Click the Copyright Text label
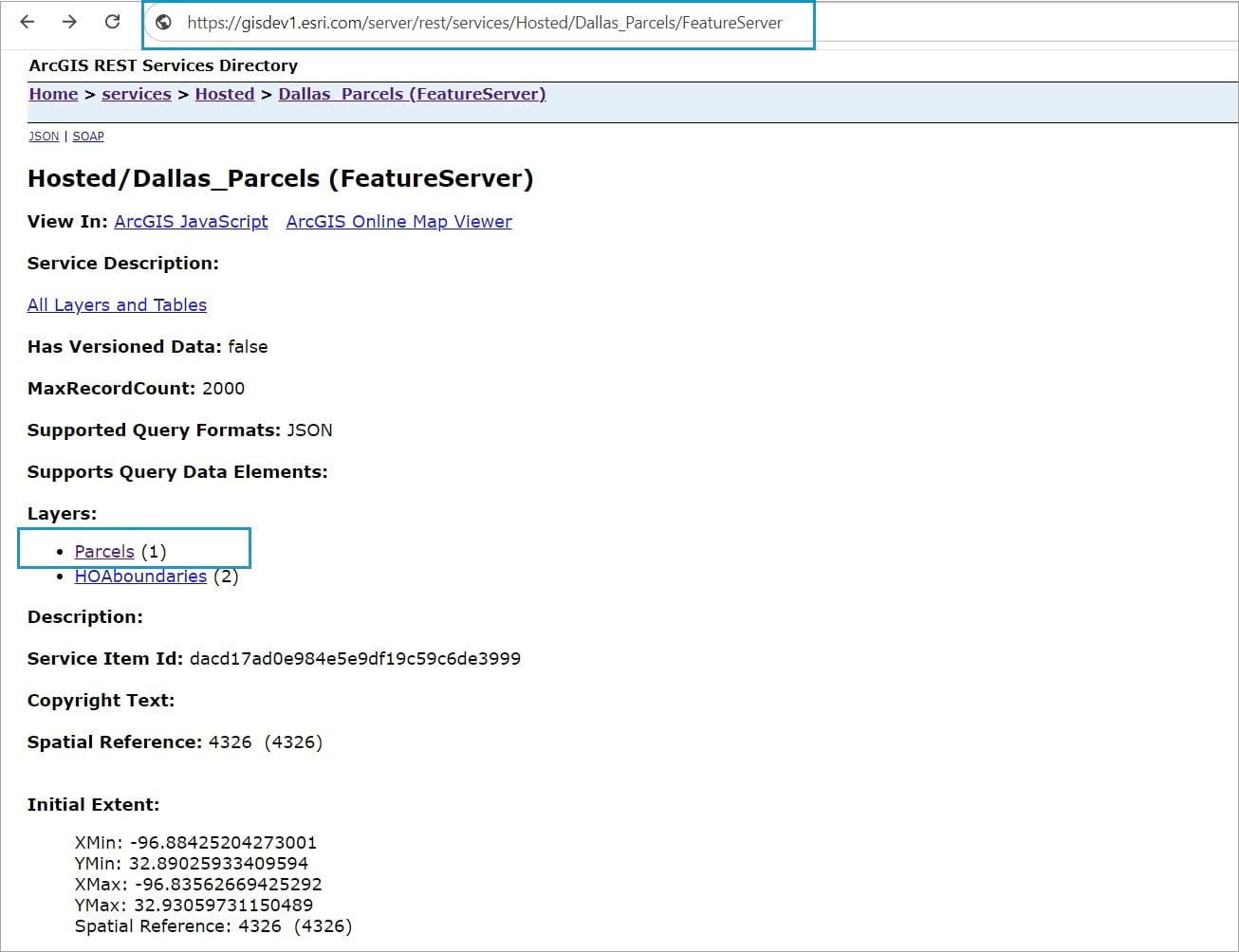 [102, 701]
